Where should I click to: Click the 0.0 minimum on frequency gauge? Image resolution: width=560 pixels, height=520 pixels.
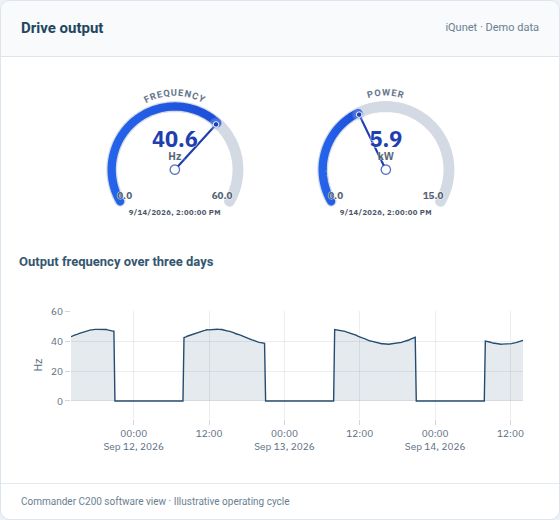(x=125, y=196)
